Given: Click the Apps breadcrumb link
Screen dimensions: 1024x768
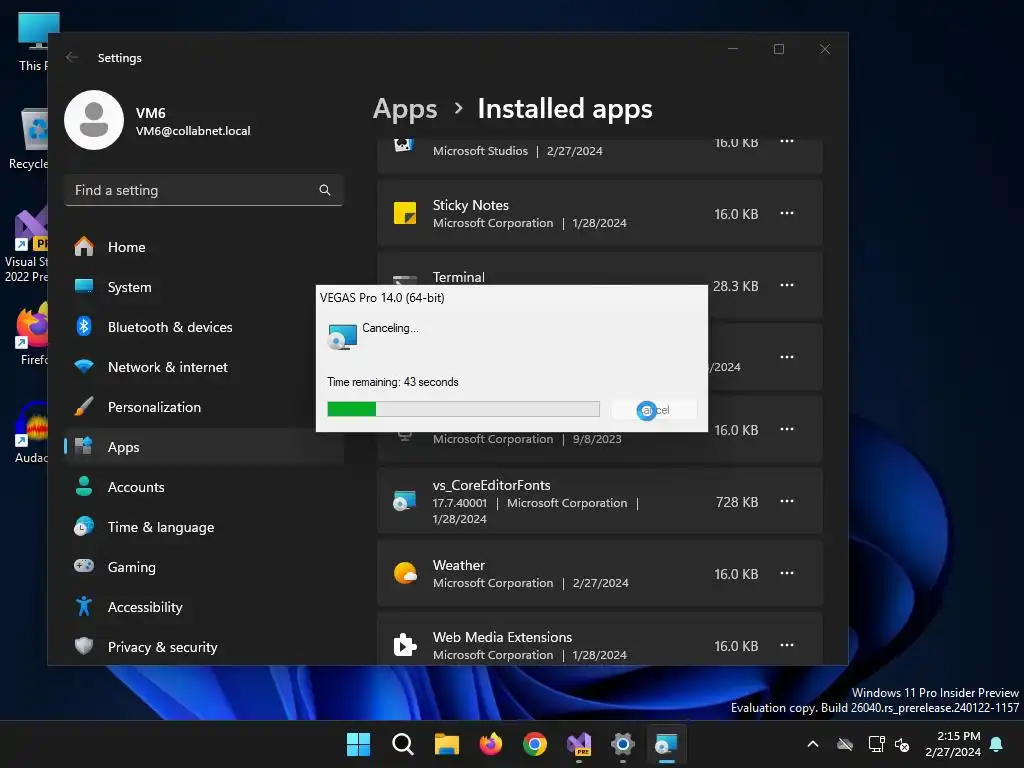Looking at the screenshot, I should 405,109.
